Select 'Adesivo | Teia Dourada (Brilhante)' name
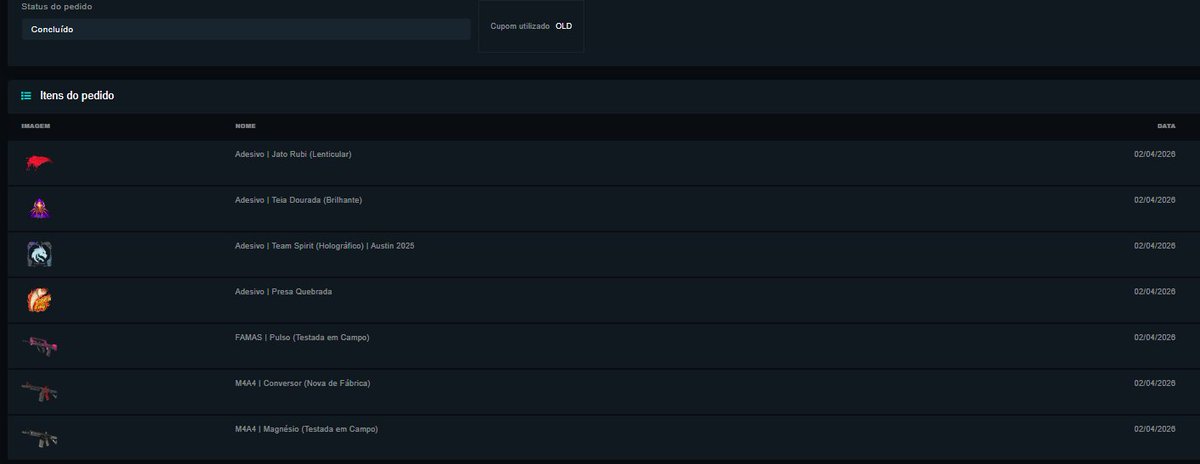Image resolution: width=1200 pixels, height=464 pixels. [298, 200]
